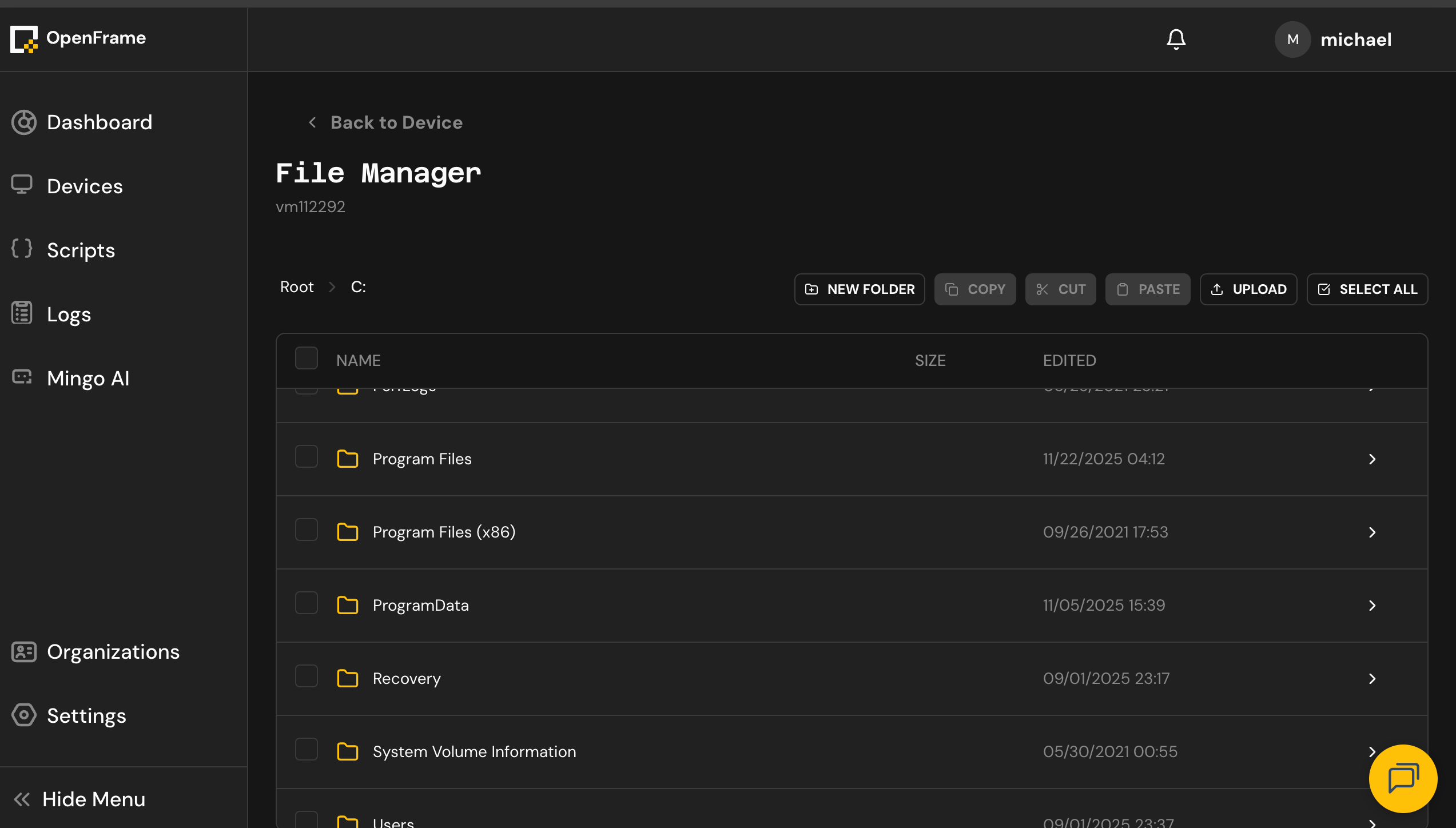Open the notifications bell
This screenshot has width=1456, height=828.
[x=1176, y=39]
